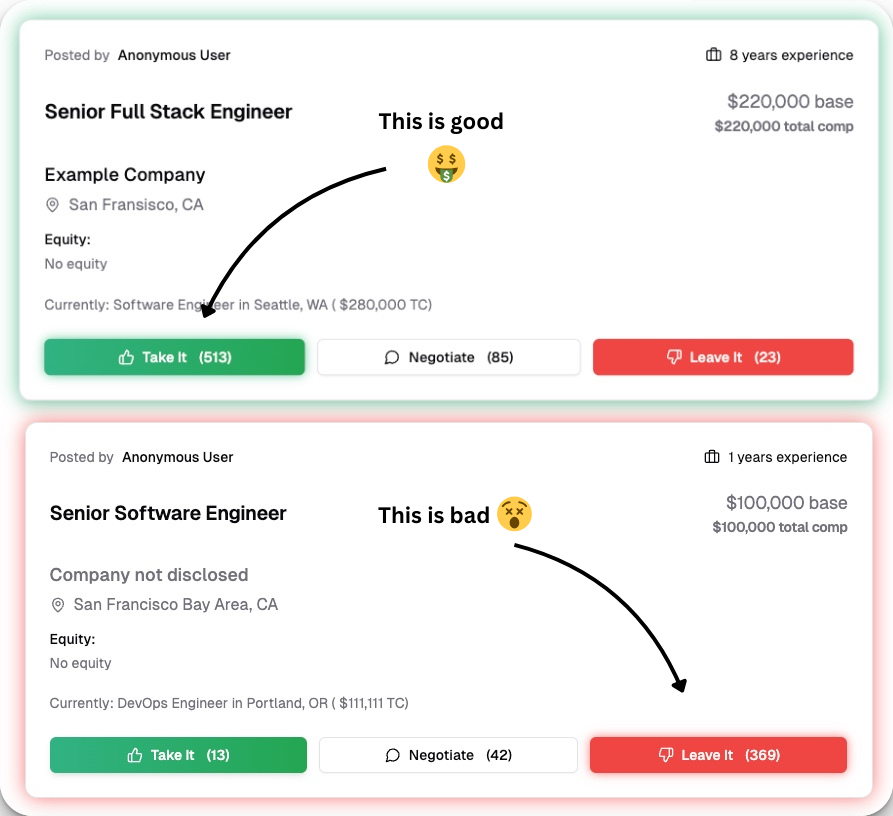The width and height of the screenshot is (893, 816).
Task: Open the Senior Software Engineer title
Action: coord(168,513)
